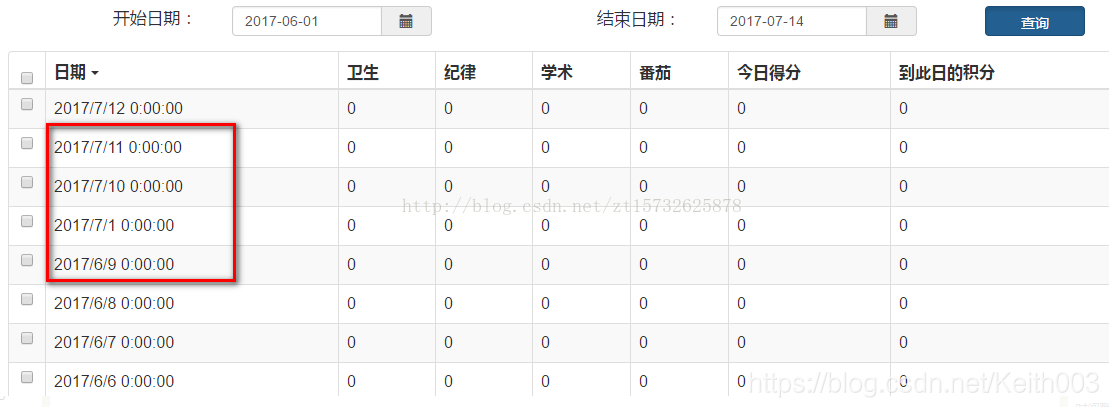Image resolution: width=1109 pixels, height=407 pixels.
Task: Open the start date calendar picker
Action: click(406, 21)
